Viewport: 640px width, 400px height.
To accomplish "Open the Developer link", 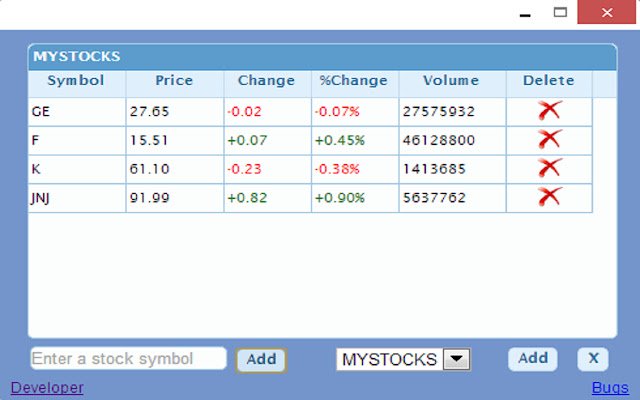I will point(47,387).
